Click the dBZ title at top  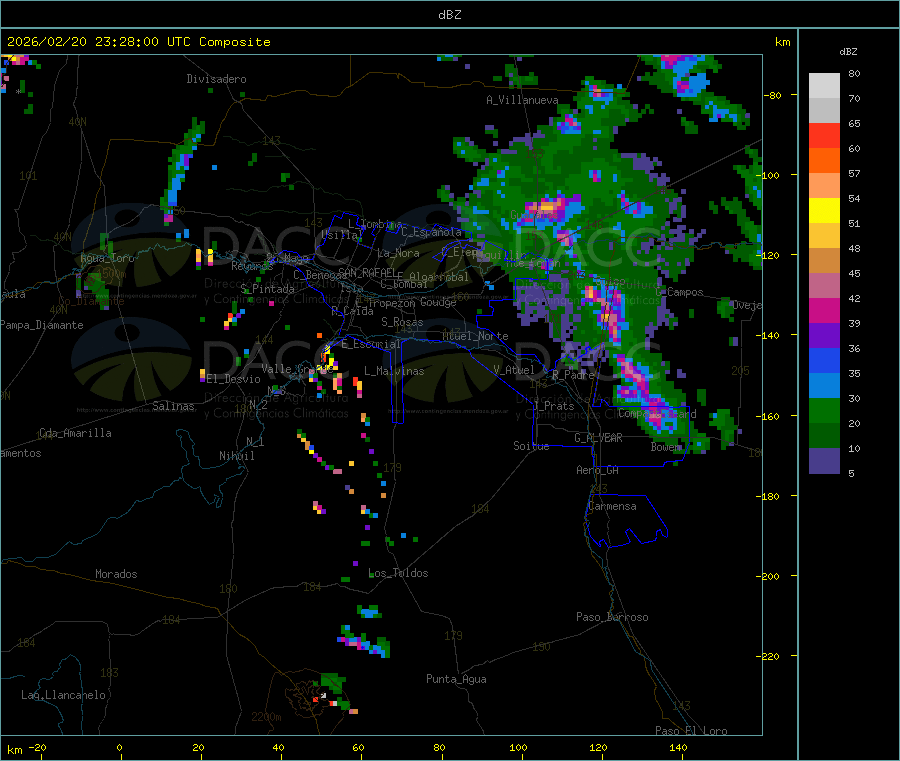449,14
